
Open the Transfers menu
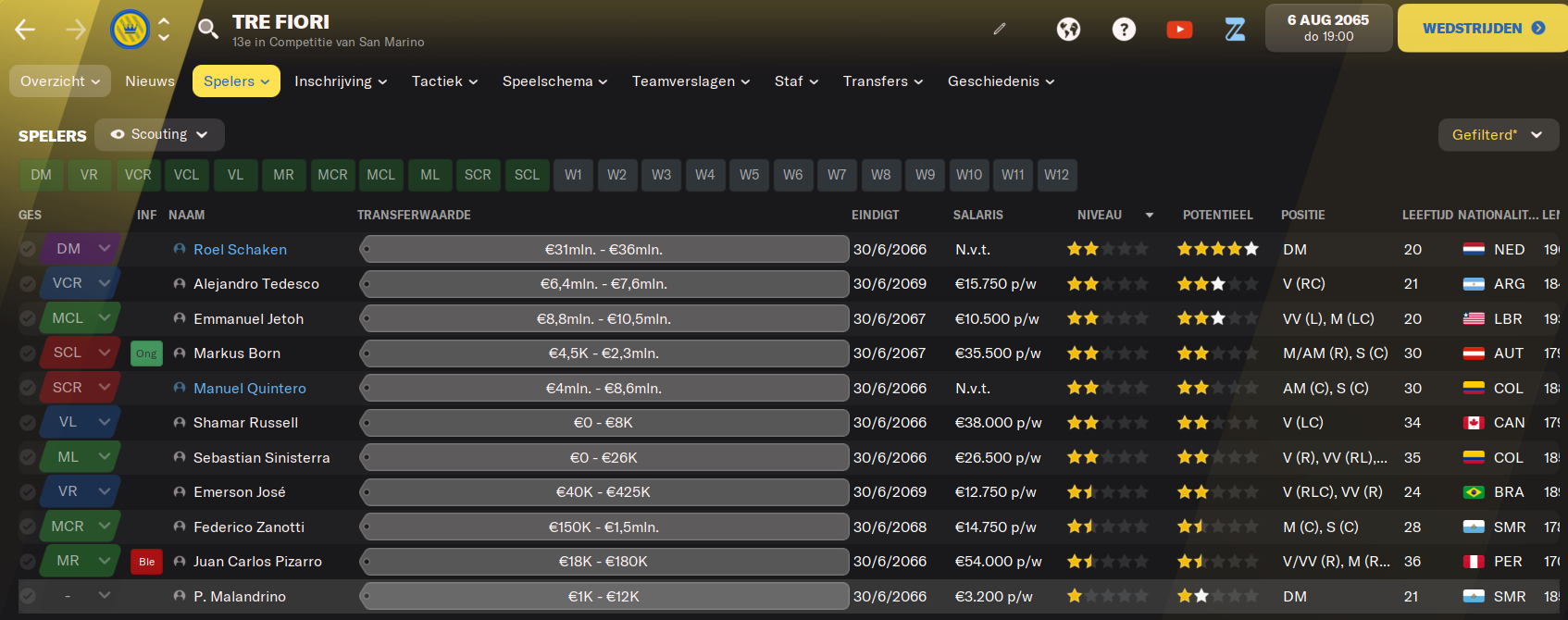(883, 81)
